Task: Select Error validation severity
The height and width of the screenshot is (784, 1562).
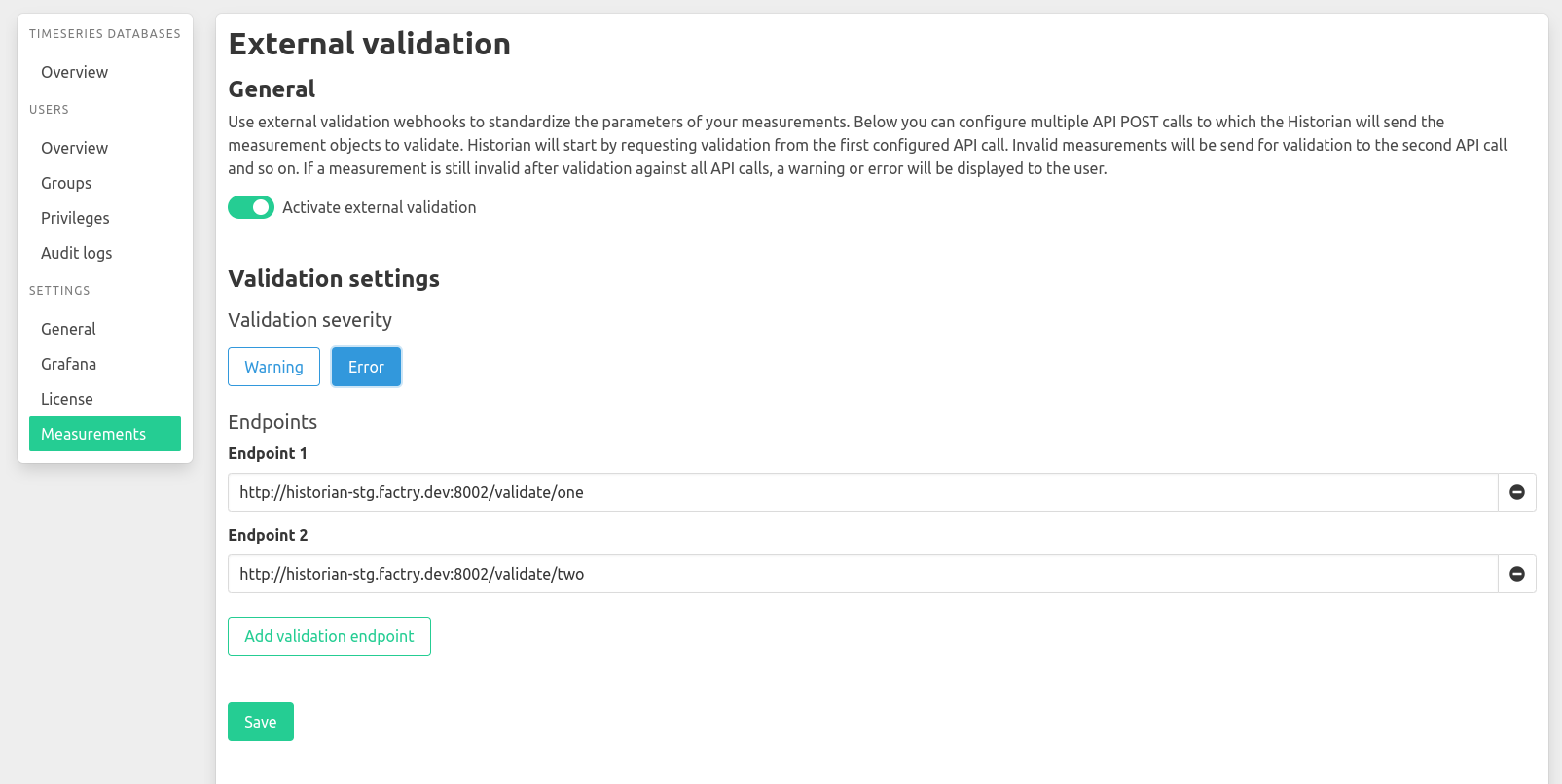Action: coord(366,367)
